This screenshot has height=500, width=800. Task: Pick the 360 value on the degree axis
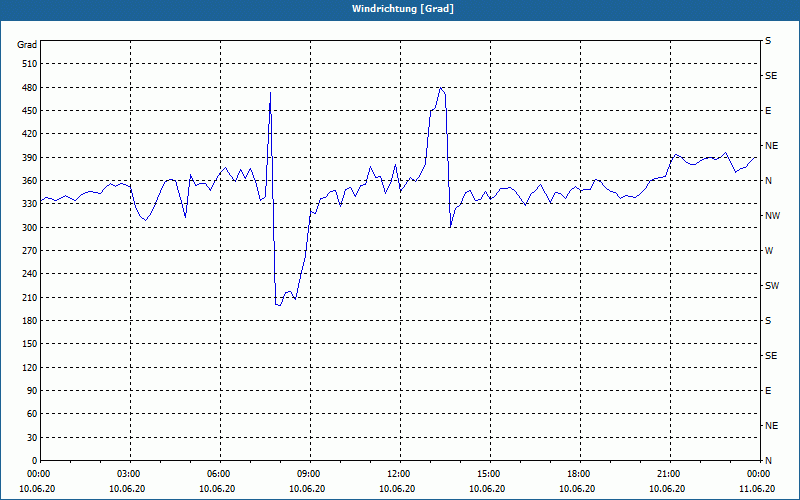[x=30, y=181]
